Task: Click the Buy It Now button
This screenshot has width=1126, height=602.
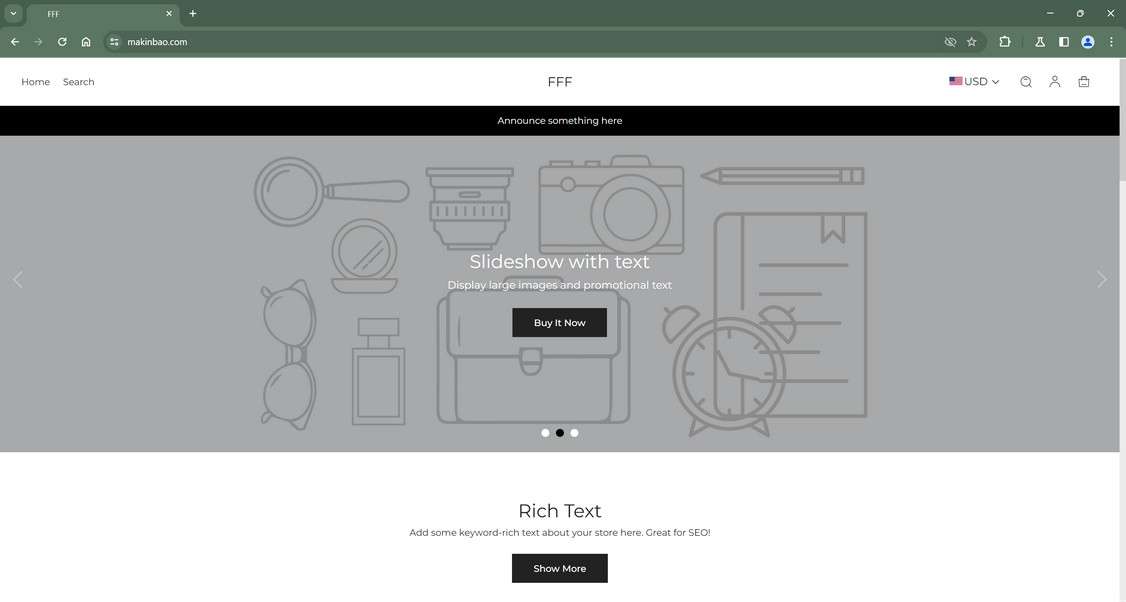Action: [559, 323]
